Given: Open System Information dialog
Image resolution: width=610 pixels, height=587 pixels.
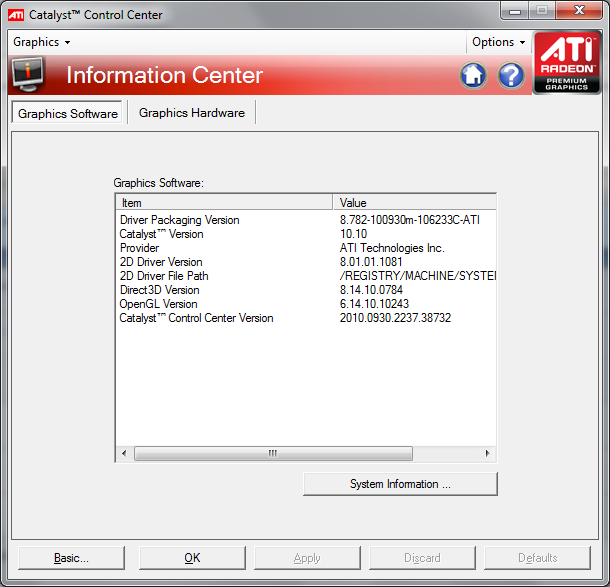Looking at the screenshot, I should [x=400, y=484].
